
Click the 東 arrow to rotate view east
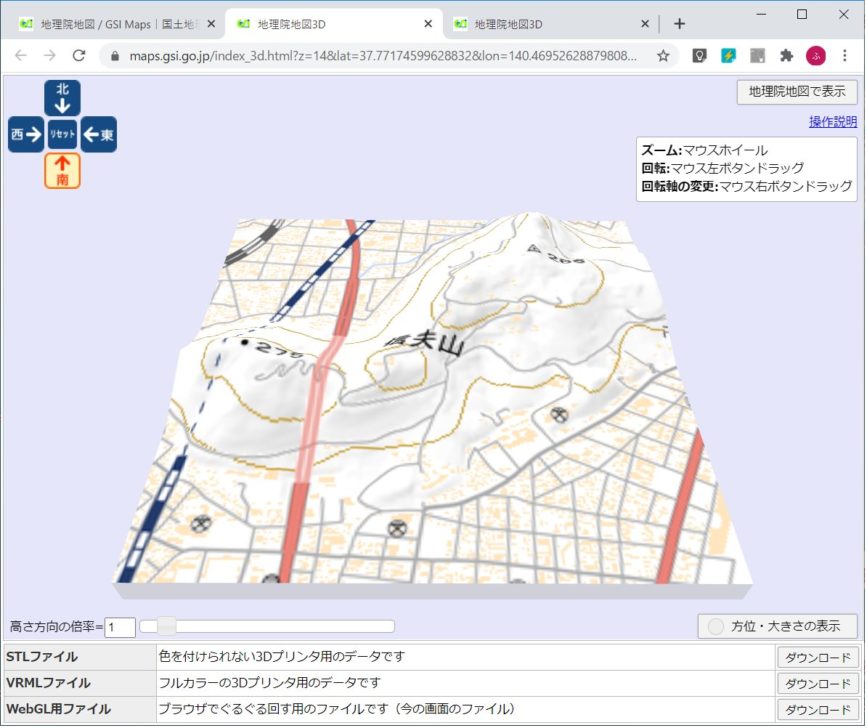coord(99,134)
